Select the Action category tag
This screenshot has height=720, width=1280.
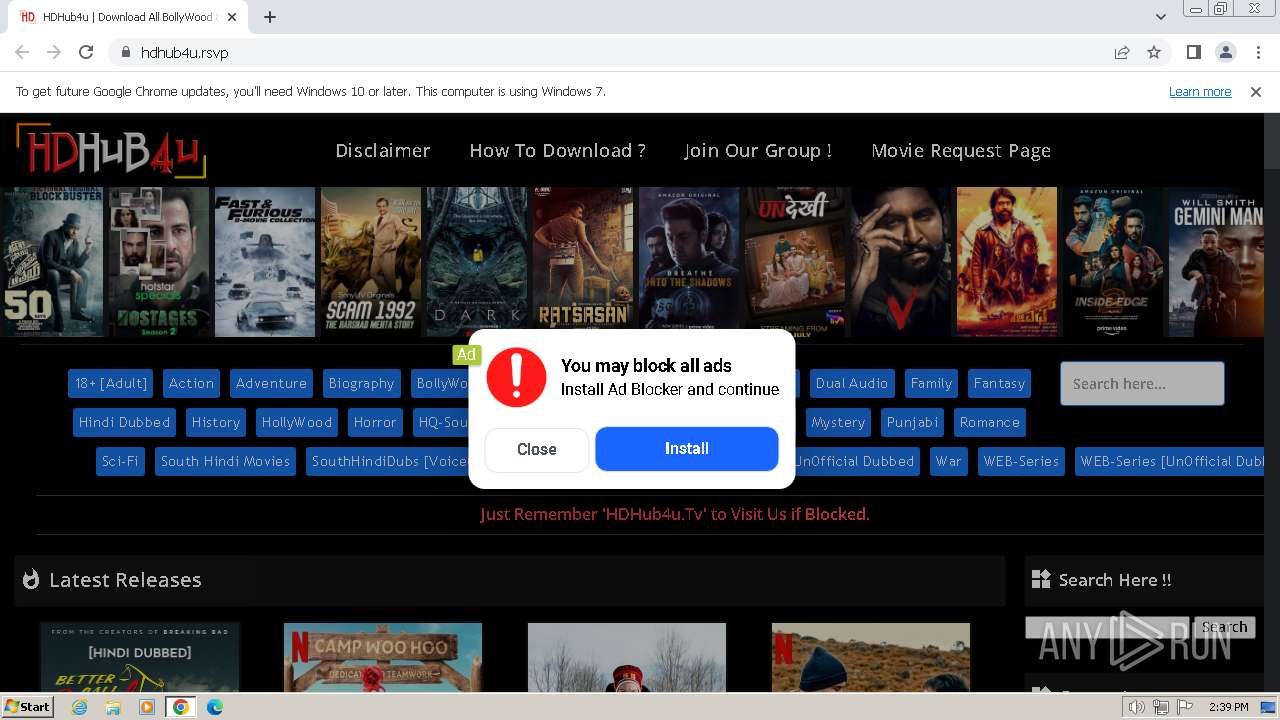191,383
